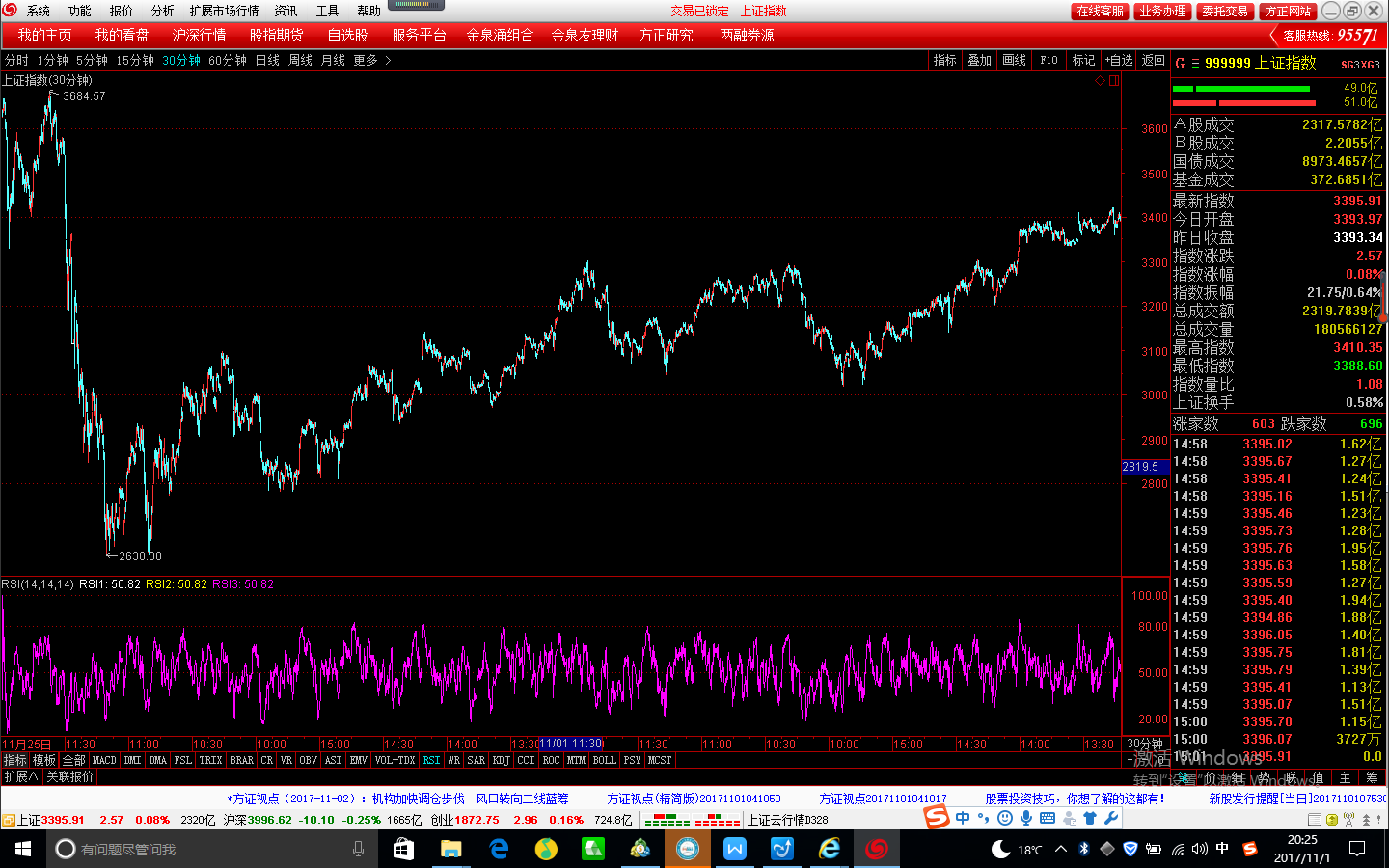Select the BOLL indicator
Screen dimensions: 1389x868
click(x=604, y=760)
